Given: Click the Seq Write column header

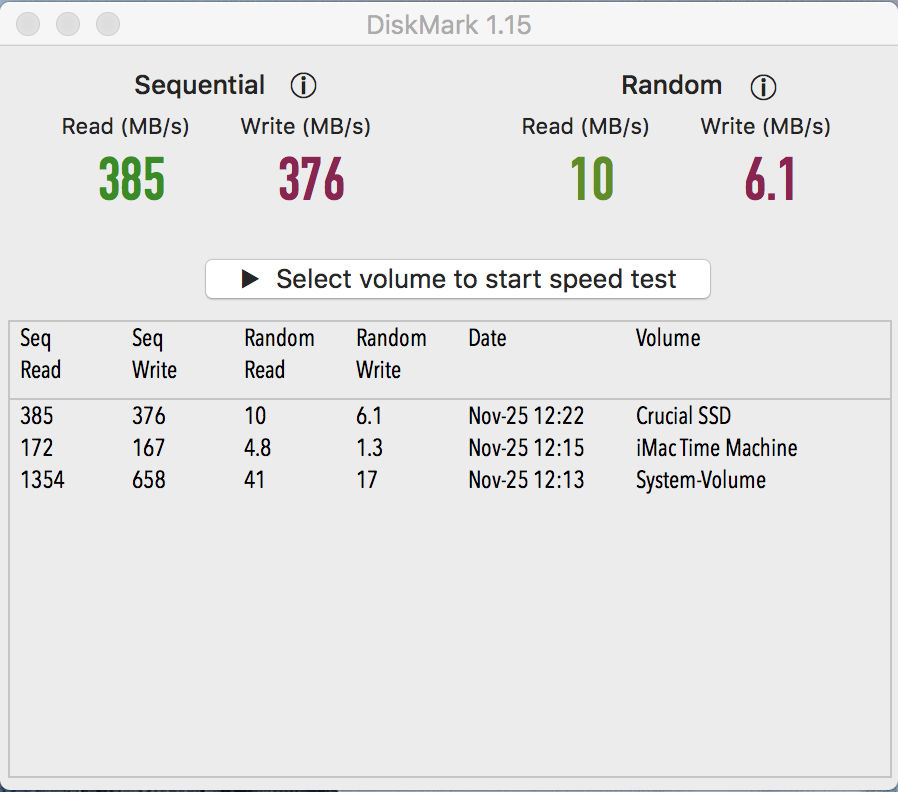Looking at the screenshot, I should pyautogui.click(x=155, y=354).
